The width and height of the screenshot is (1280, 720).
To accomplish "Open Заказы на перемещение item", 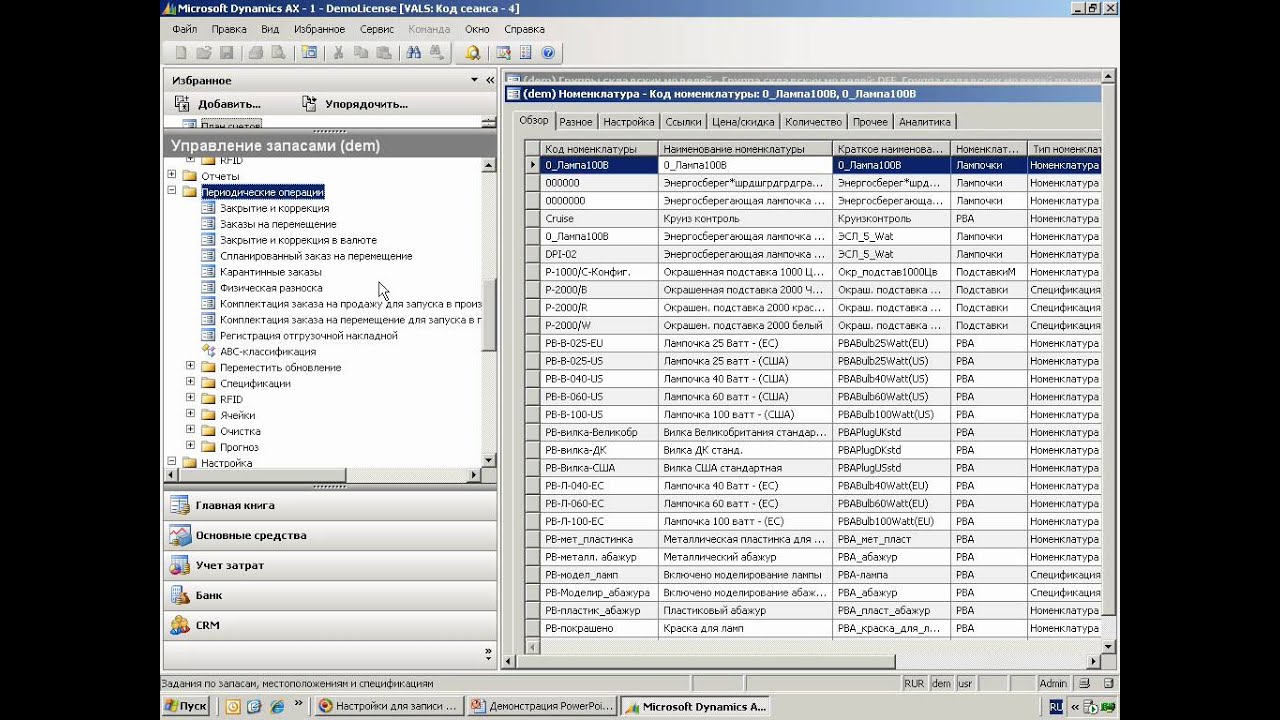I will [x=278, y=224].
